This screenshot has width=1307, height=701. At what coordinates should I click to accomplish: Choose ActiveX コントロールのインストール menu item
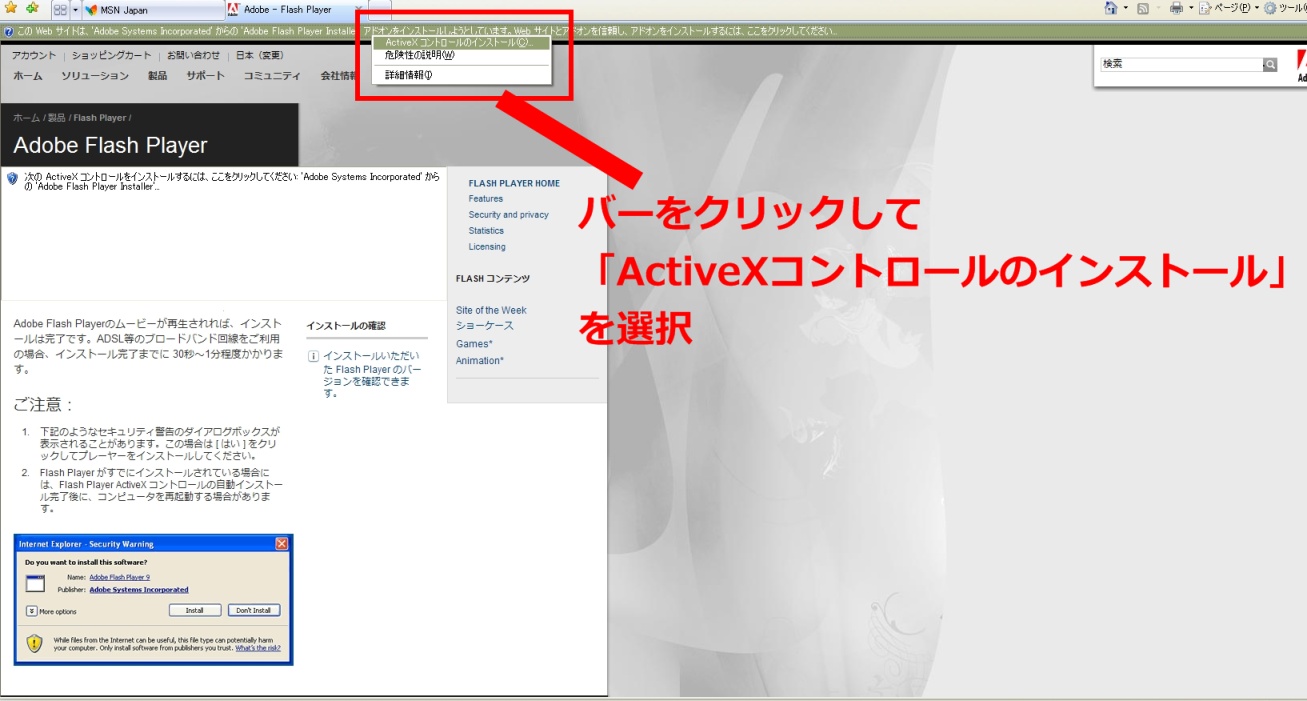(x=460, y=43)
